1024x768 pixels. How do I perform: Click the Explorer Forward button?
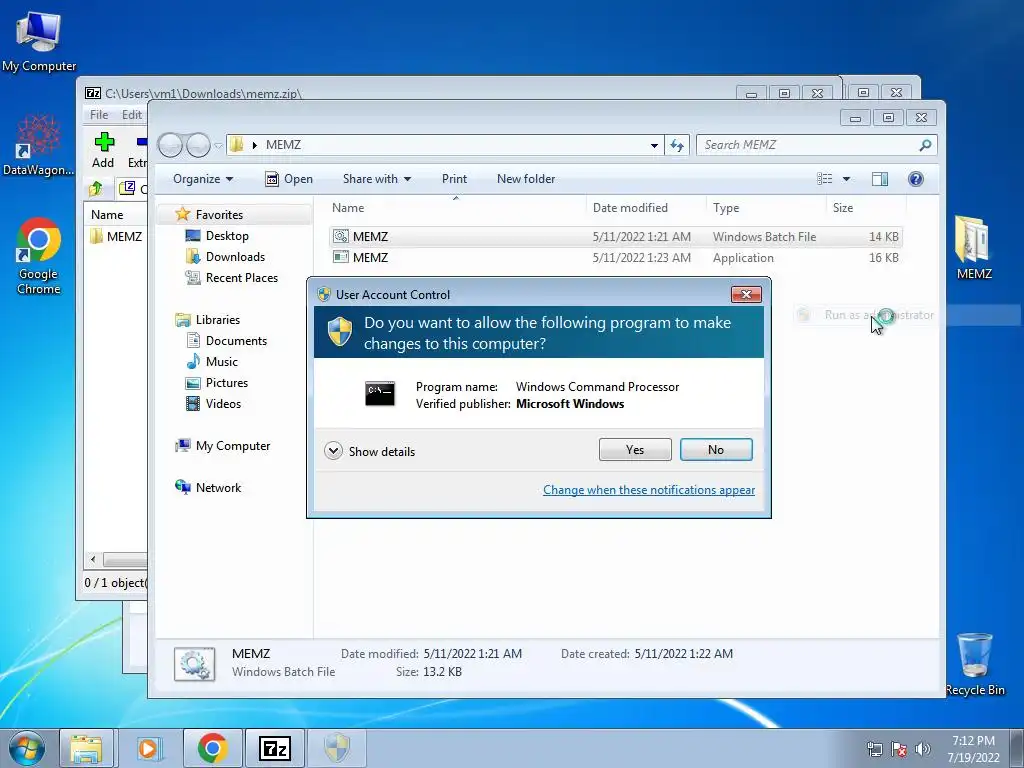pyautogui.click(x=198, y=145)
